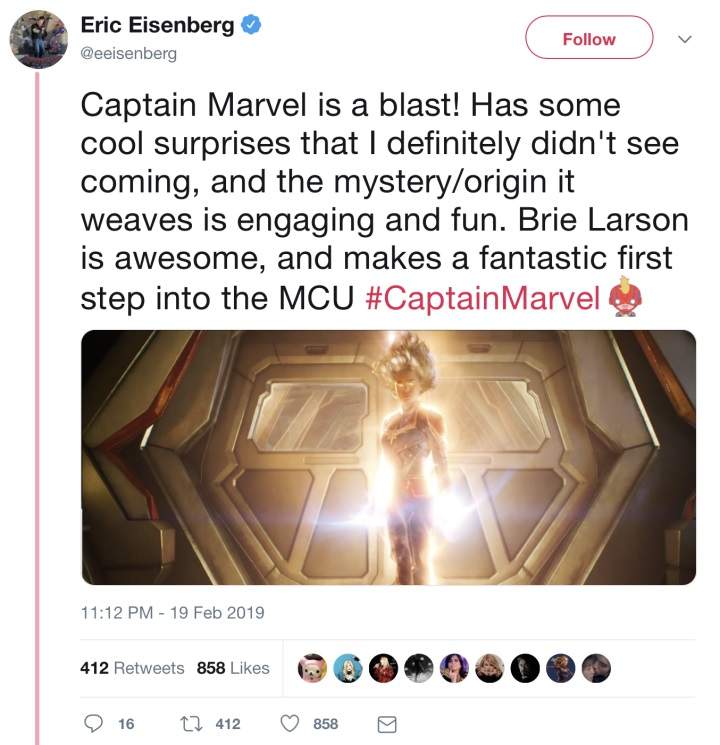View the 858 Likes list
Image resolution: width=720 pixels, height=745 pixels.
click(233, 668)
